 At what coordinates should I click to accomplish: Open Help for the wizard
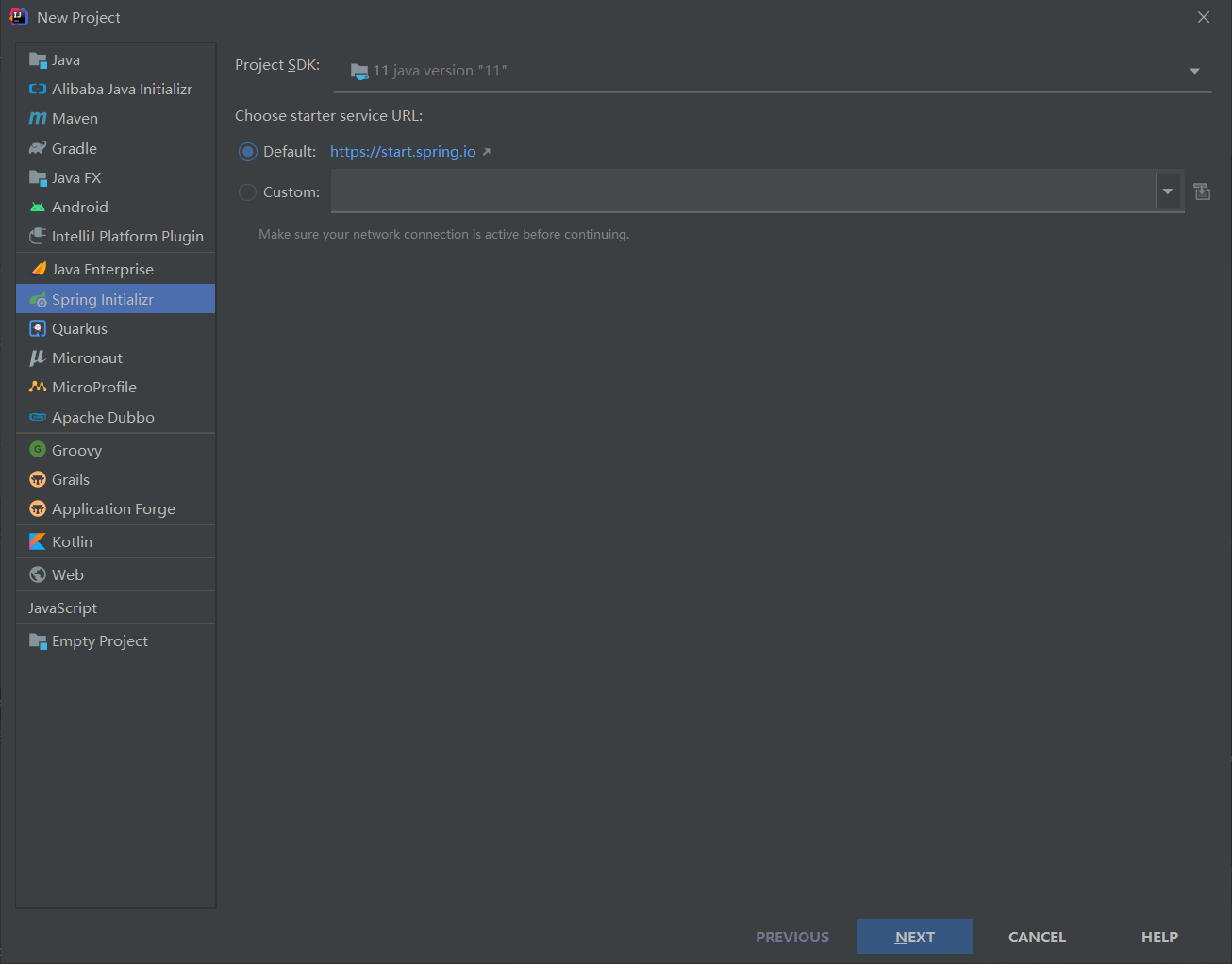click(x=1159, y=937)
